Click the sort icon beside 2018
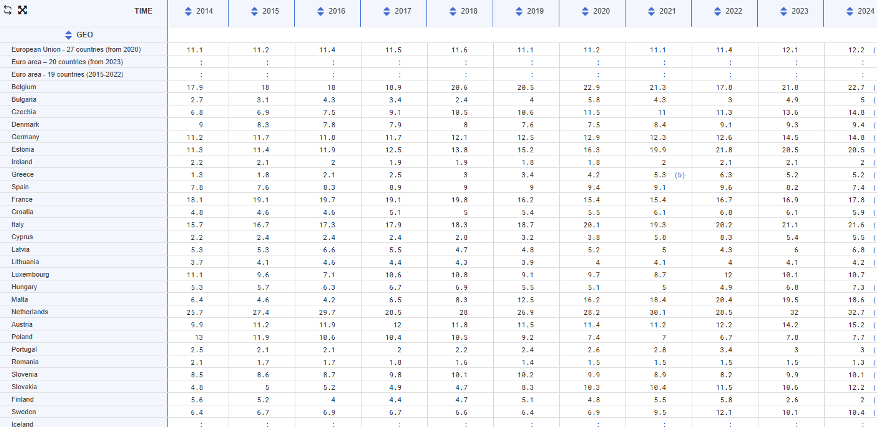 tap(453, 11)
